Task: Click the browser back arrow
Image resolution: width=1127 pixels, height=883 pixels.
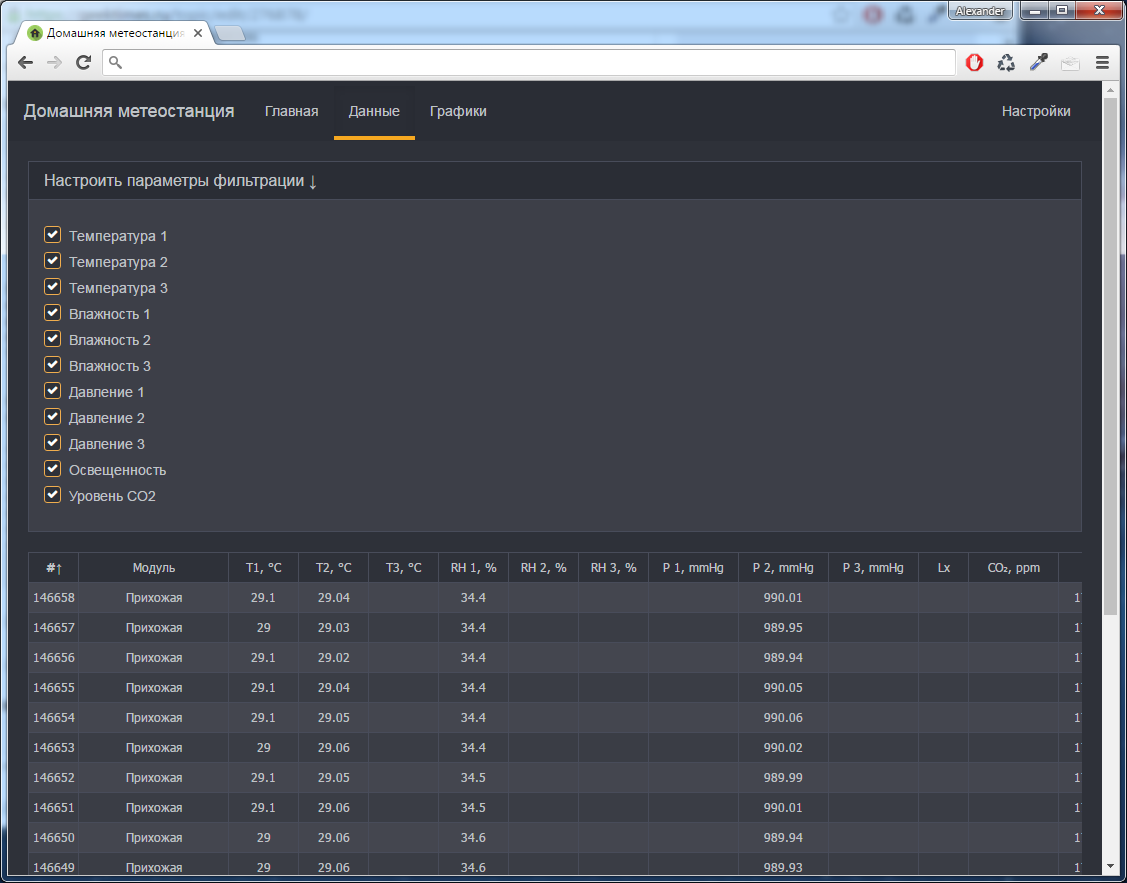Action: 25,63
